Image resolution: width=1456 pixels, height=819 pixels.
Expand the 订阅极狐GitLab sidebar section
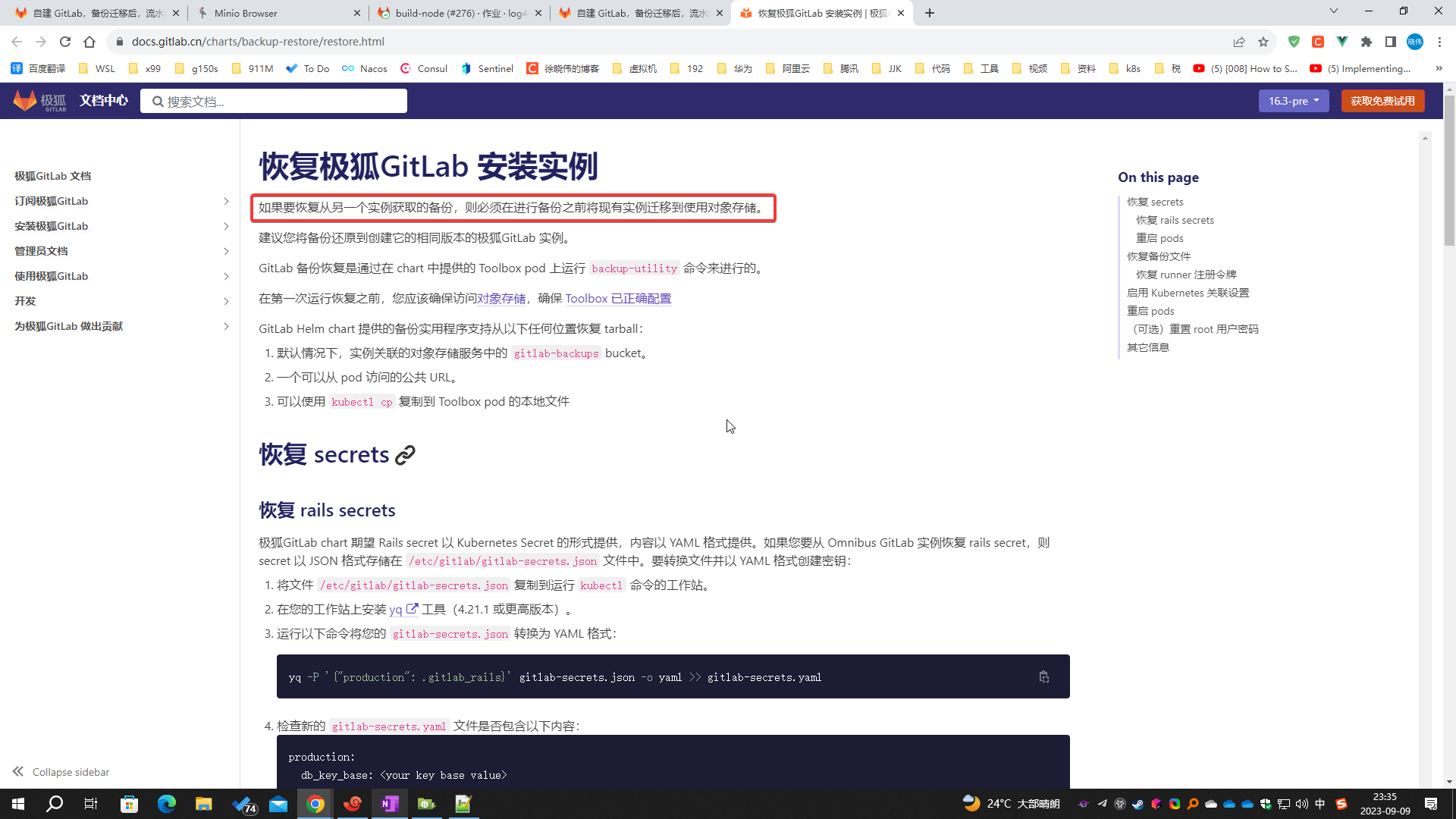click(x=226, y=201)
